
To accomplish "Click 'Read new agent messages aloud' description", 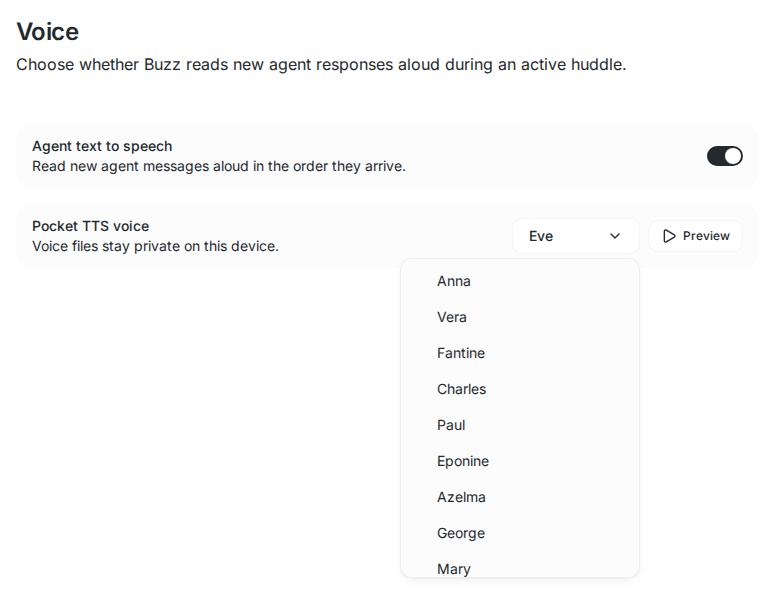I will point(219,167).
